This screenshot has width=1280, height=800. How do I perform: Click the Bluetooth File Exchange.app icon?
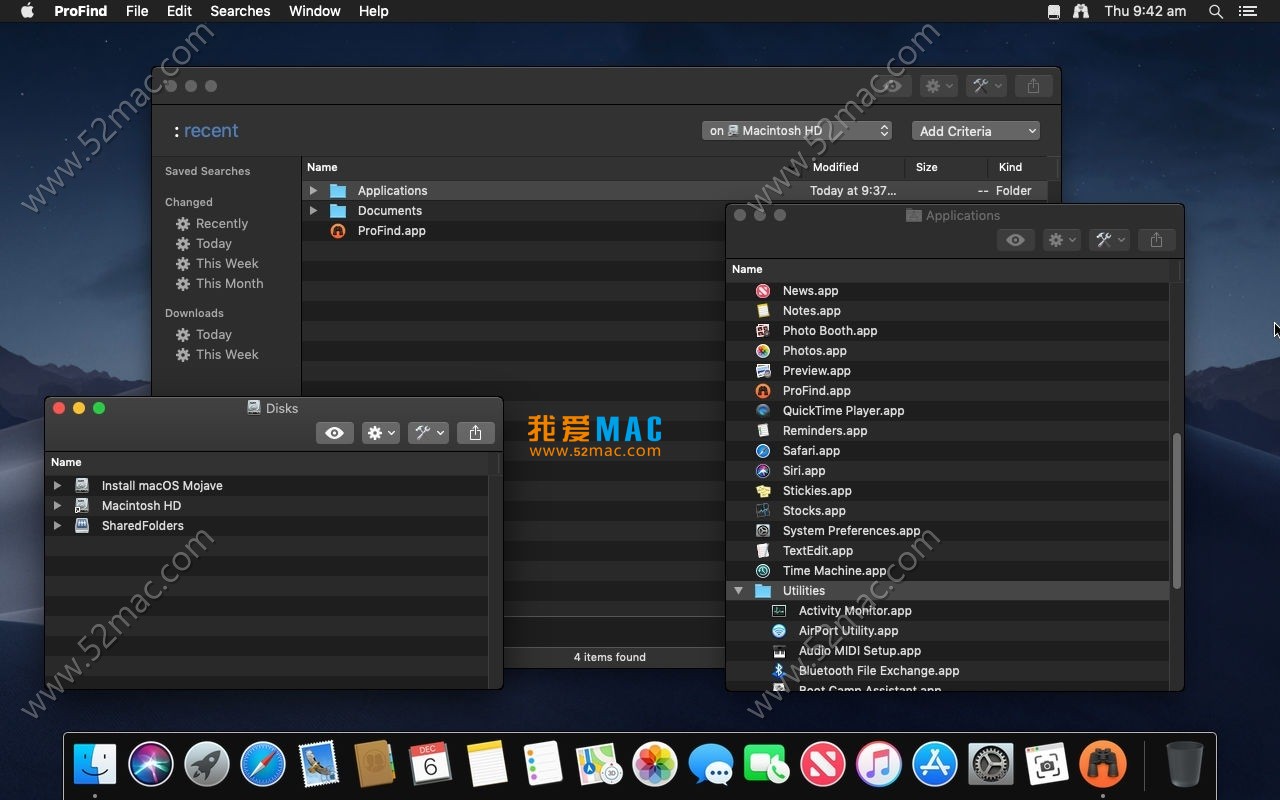tap(779, 670)
